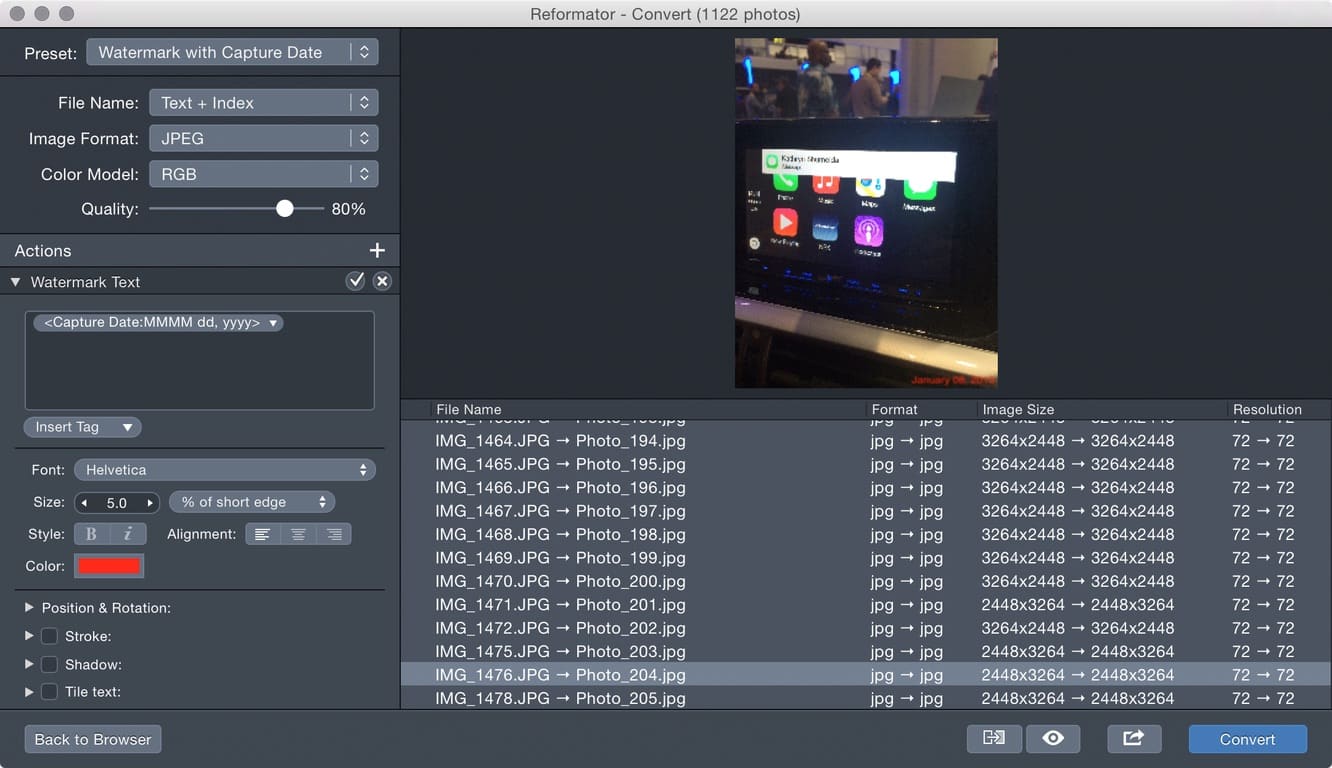The width and height of the screenshot is (1332, 768).
Task: Click the eye preview icon button
Action: click(1053, 739)
